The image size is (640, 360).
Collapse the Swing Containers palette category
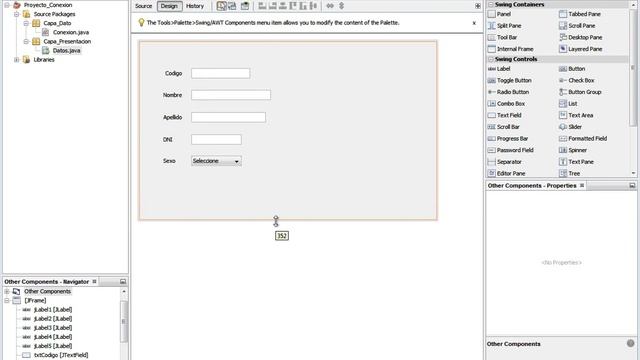coord(491,4)
